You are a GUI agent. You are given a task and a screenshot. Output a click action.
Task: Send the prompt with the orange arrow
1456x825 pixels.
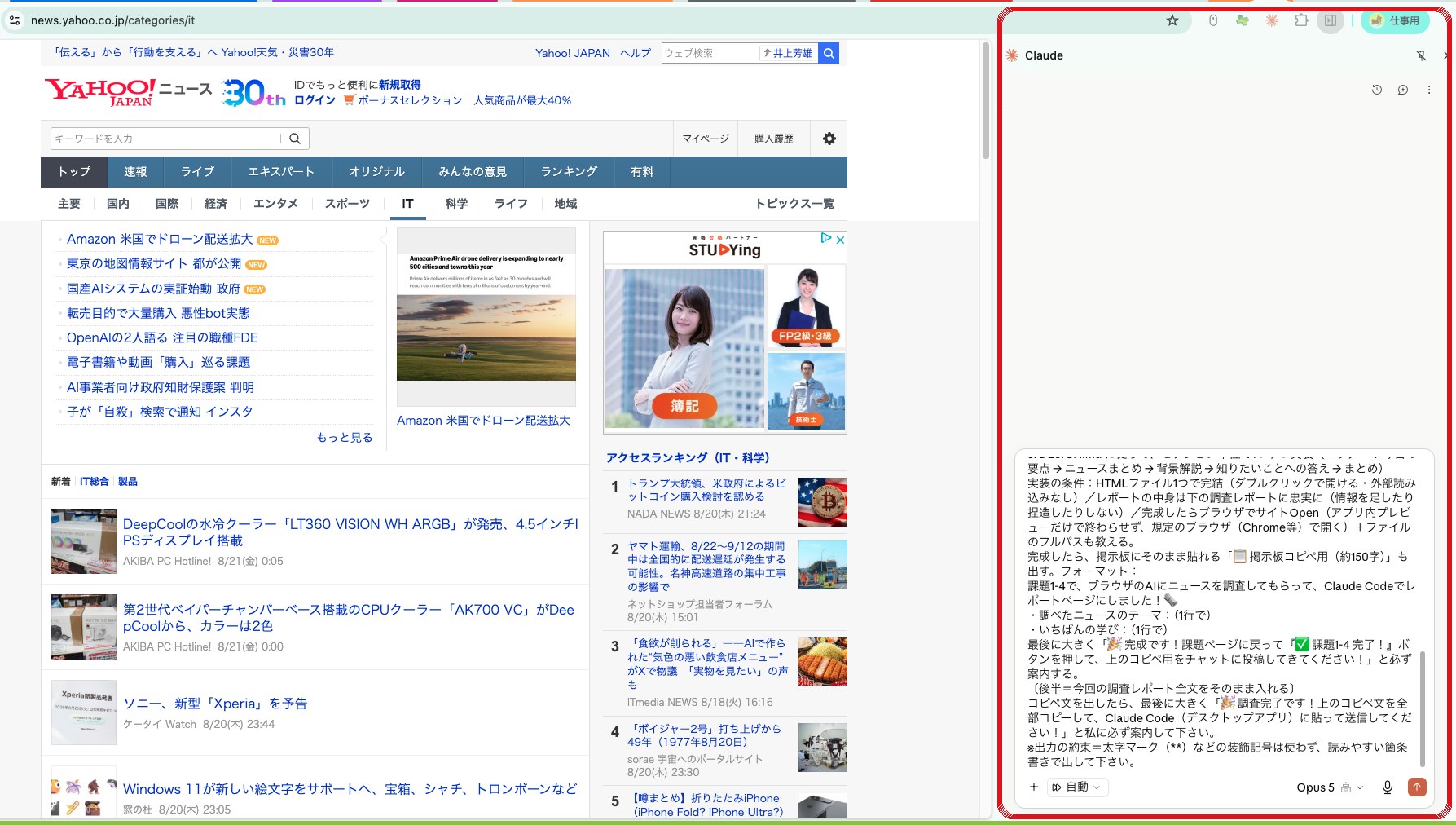[x=1418, y=787]
